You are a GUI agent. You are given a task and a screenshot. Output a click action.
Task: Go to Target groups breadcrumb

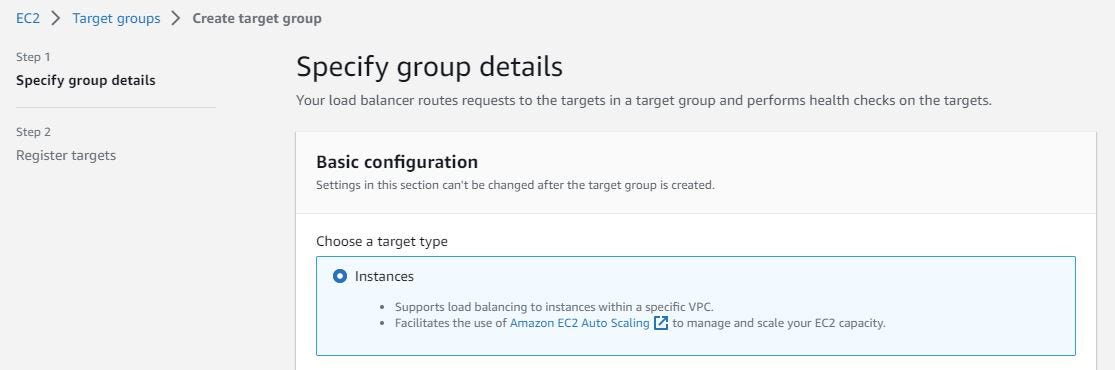[116, 18]
